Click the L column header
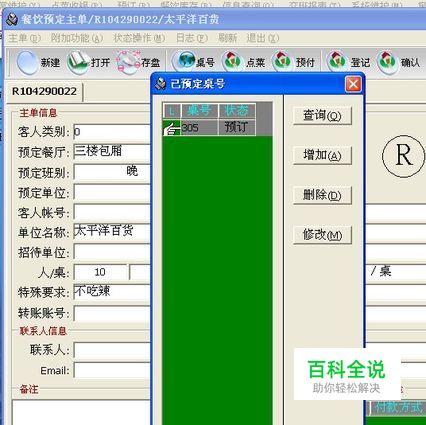 click(171, 111)
